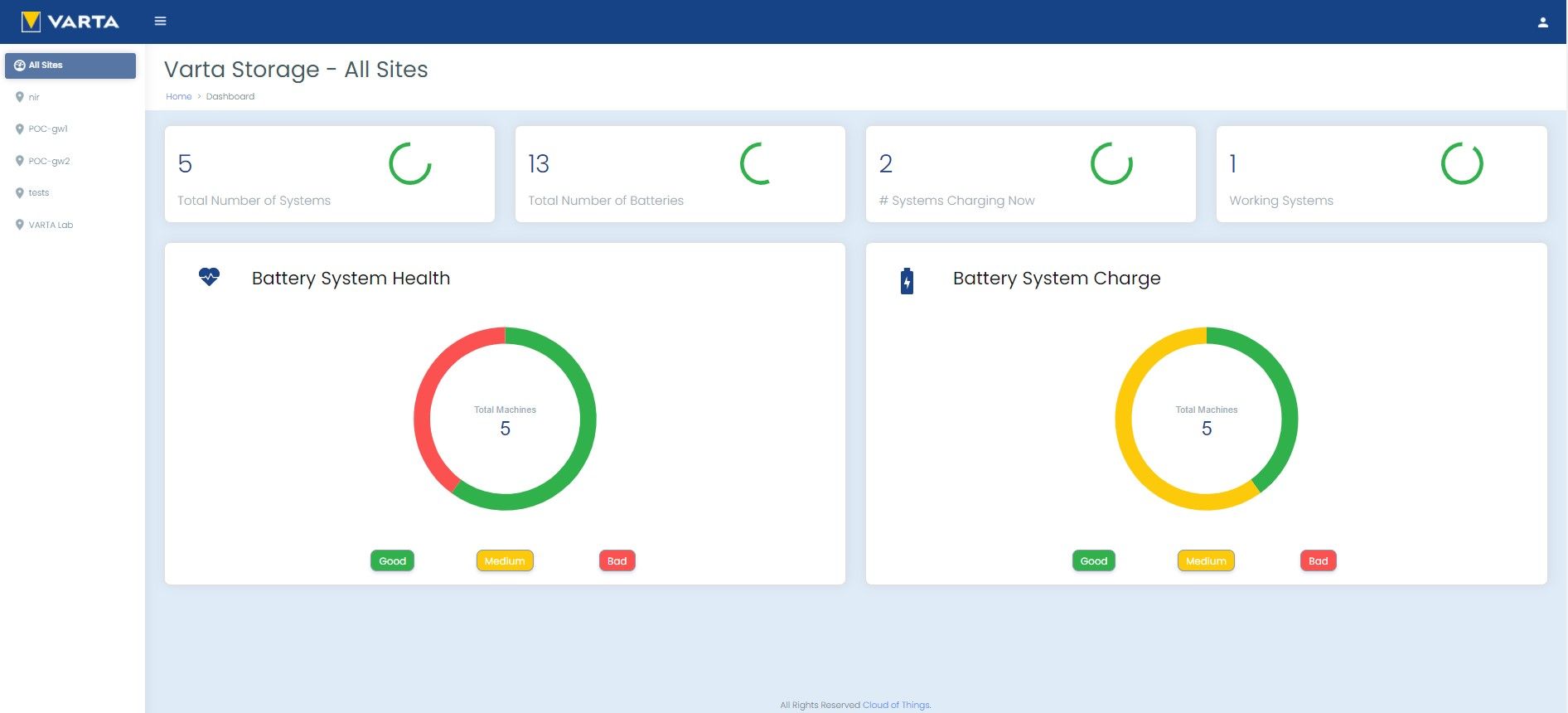Click the Dashboard breadcrumb
The image size is (1568, 713).
coord(230,96)
